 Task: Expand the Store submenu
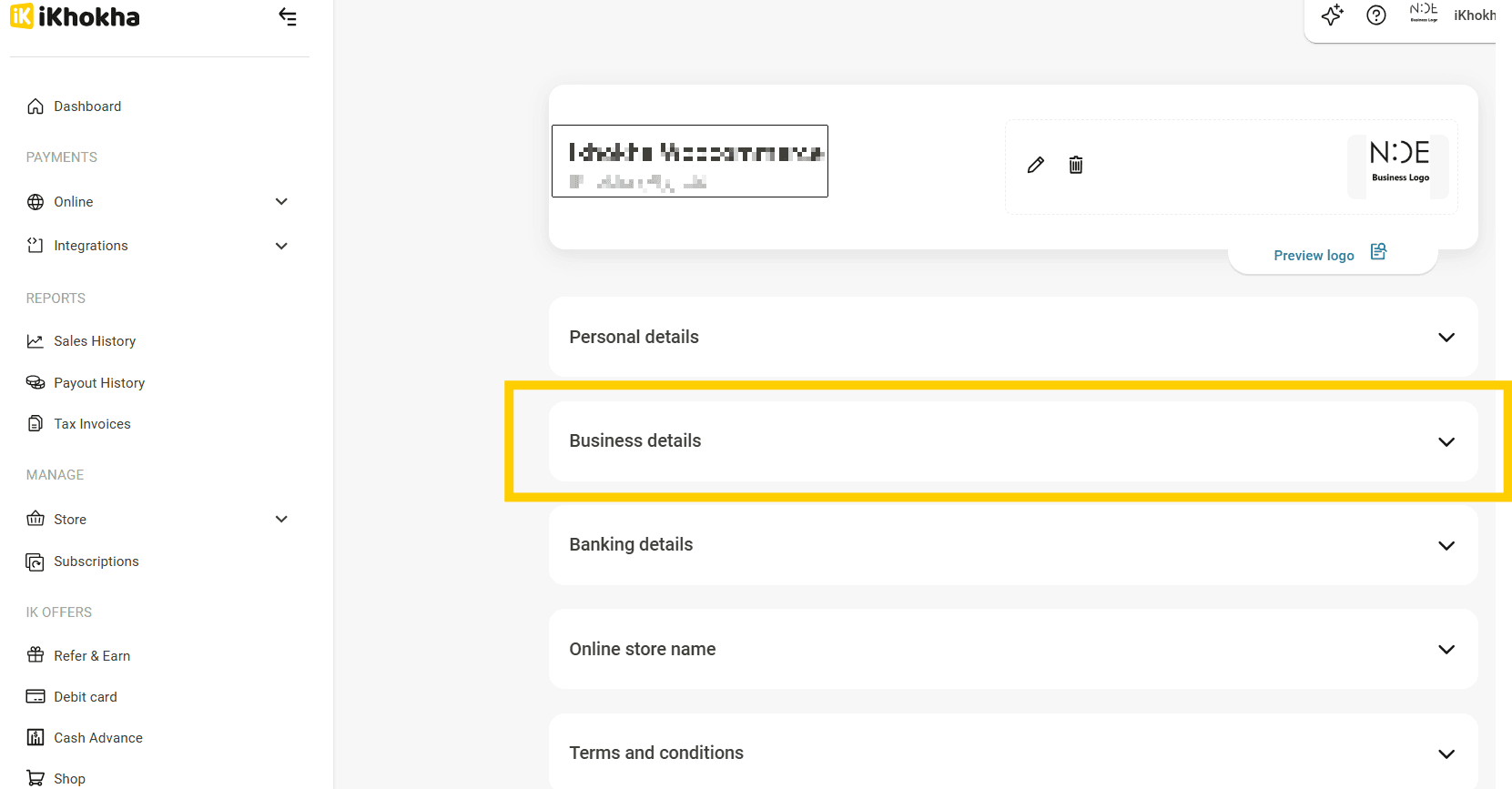(x=281, y=520)
